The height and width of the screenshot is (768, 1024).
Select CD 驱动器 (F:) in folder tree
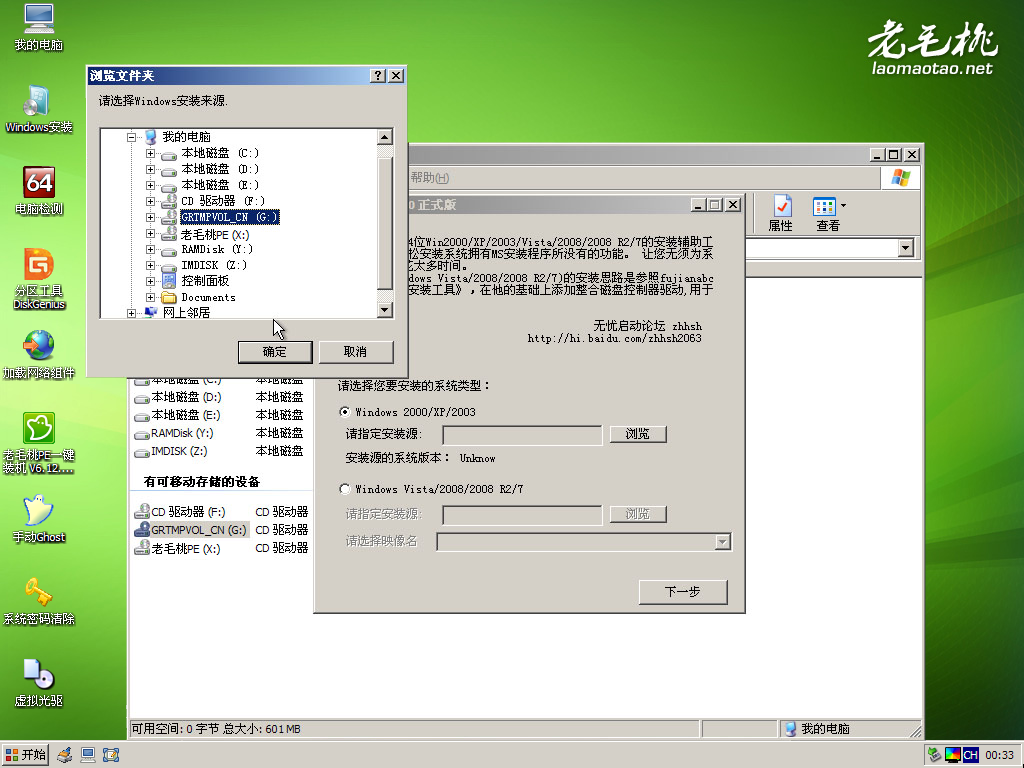(x=223, y=201)
